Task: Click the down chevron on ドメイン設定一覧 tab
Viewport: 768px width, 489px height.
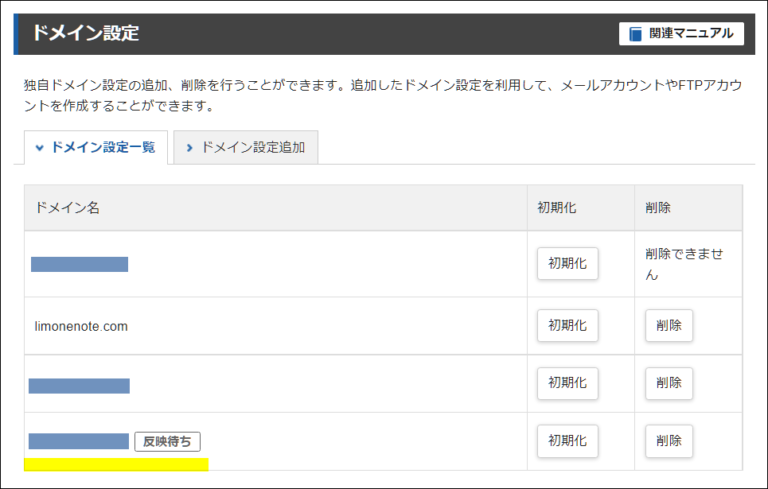Action: (x=40, y=148)
